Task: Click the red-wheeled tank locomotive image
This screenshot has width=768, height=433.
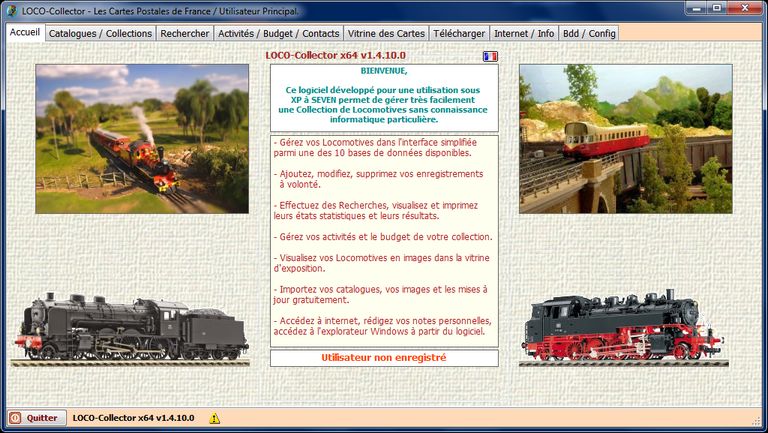Action: [x=623, y=327]
